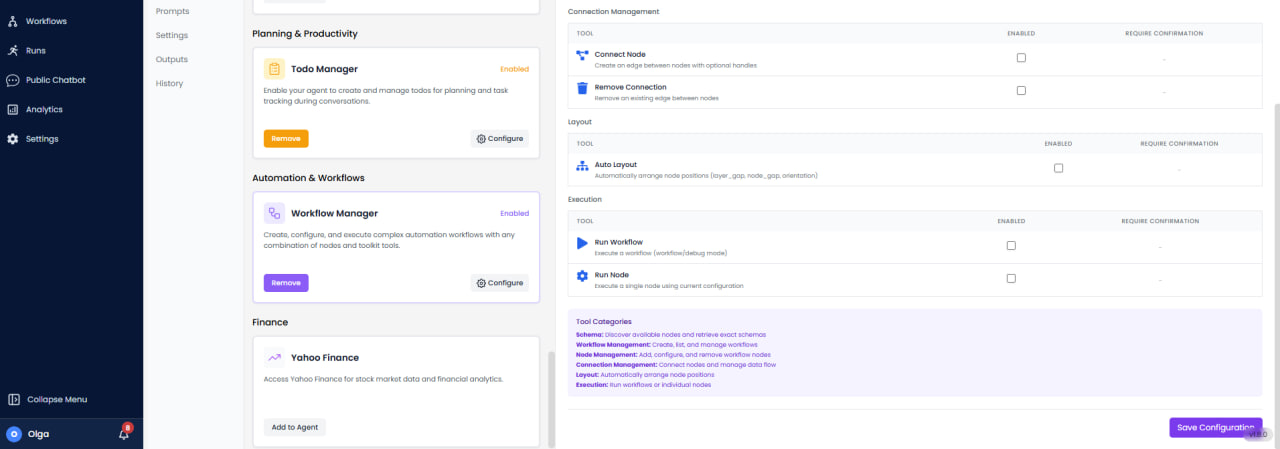Screen dimensions: 1280x449
Task: Click Olga's user avatar
Action: tap(14, 434)
